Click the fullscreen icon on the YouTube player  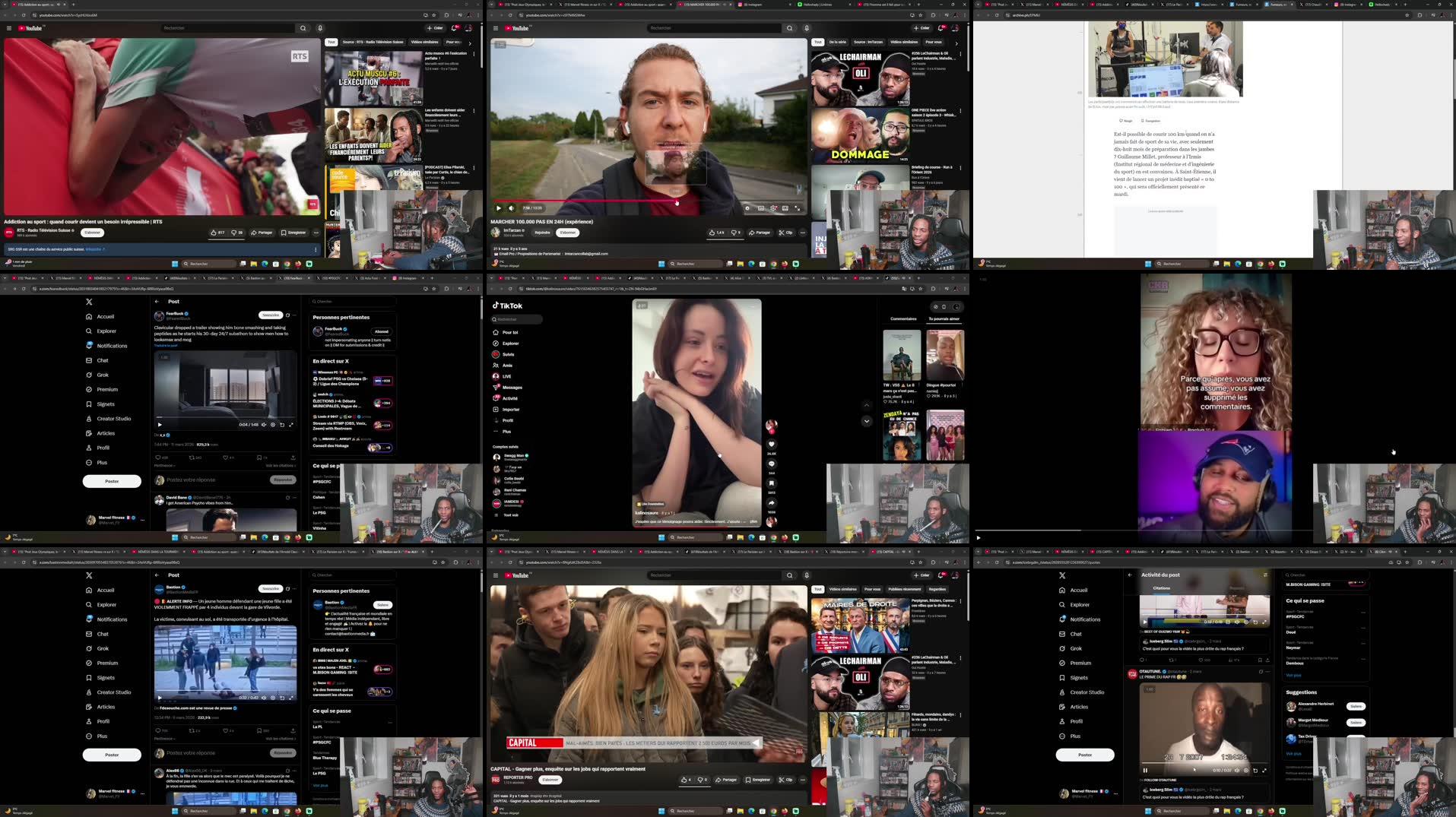[798, 207]
